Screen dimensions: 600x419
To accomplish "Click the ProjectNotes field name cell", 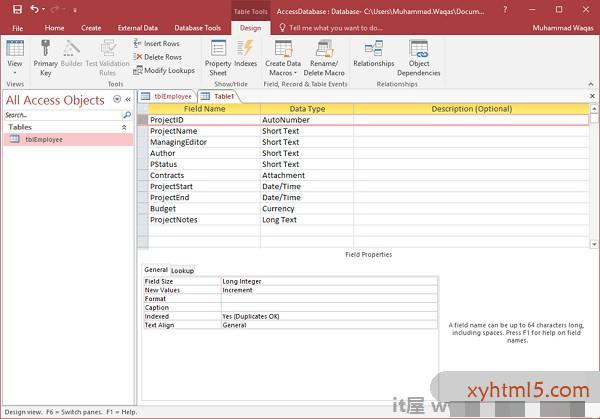I will (204, 220).
